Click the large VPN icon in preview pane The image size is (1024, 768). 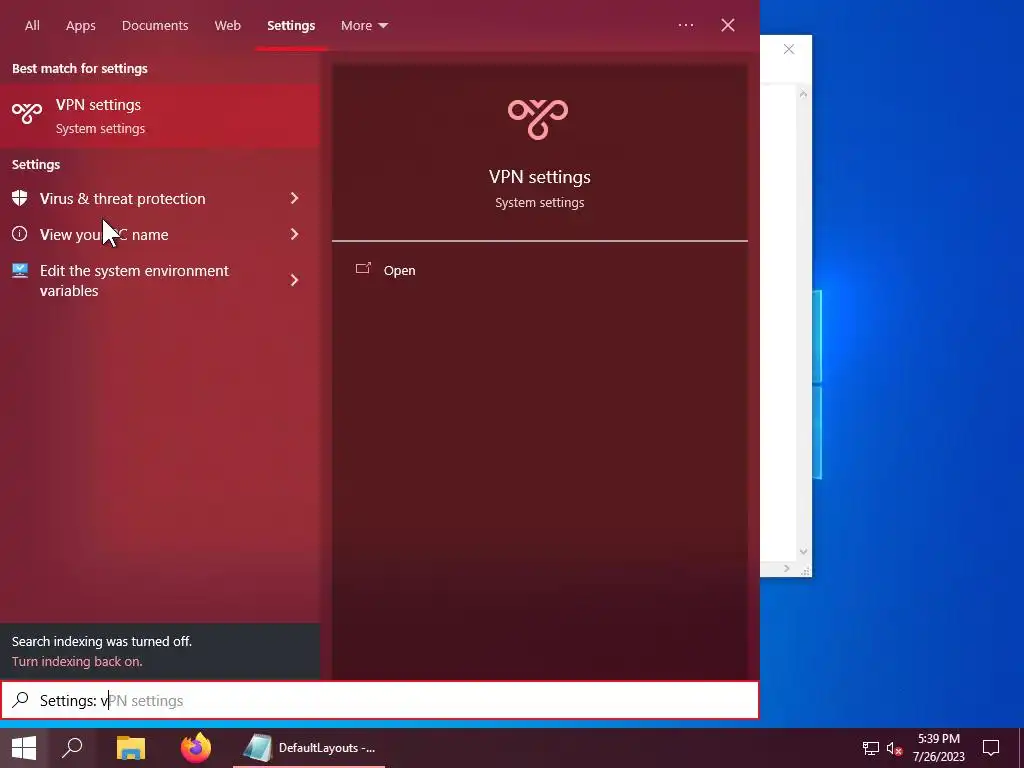[538, 119]
